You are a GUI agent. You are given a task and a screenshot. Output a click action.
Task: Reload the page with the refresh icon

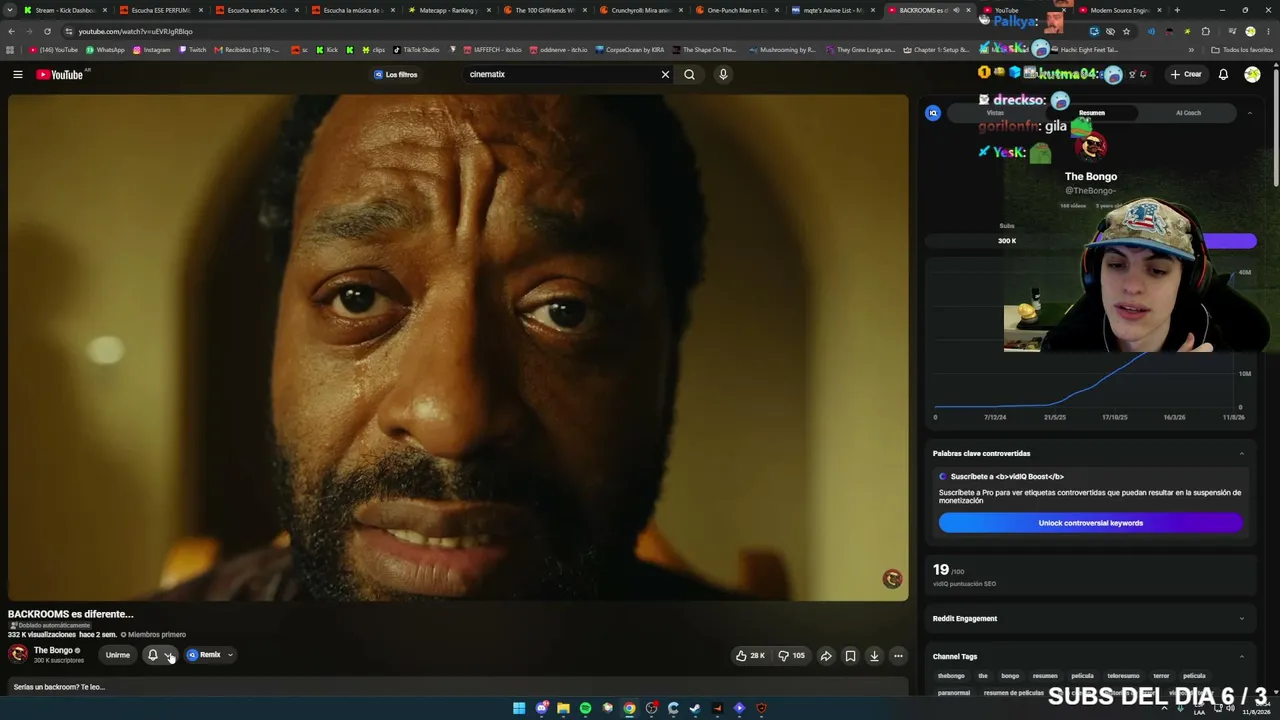[x=47, y=31]
